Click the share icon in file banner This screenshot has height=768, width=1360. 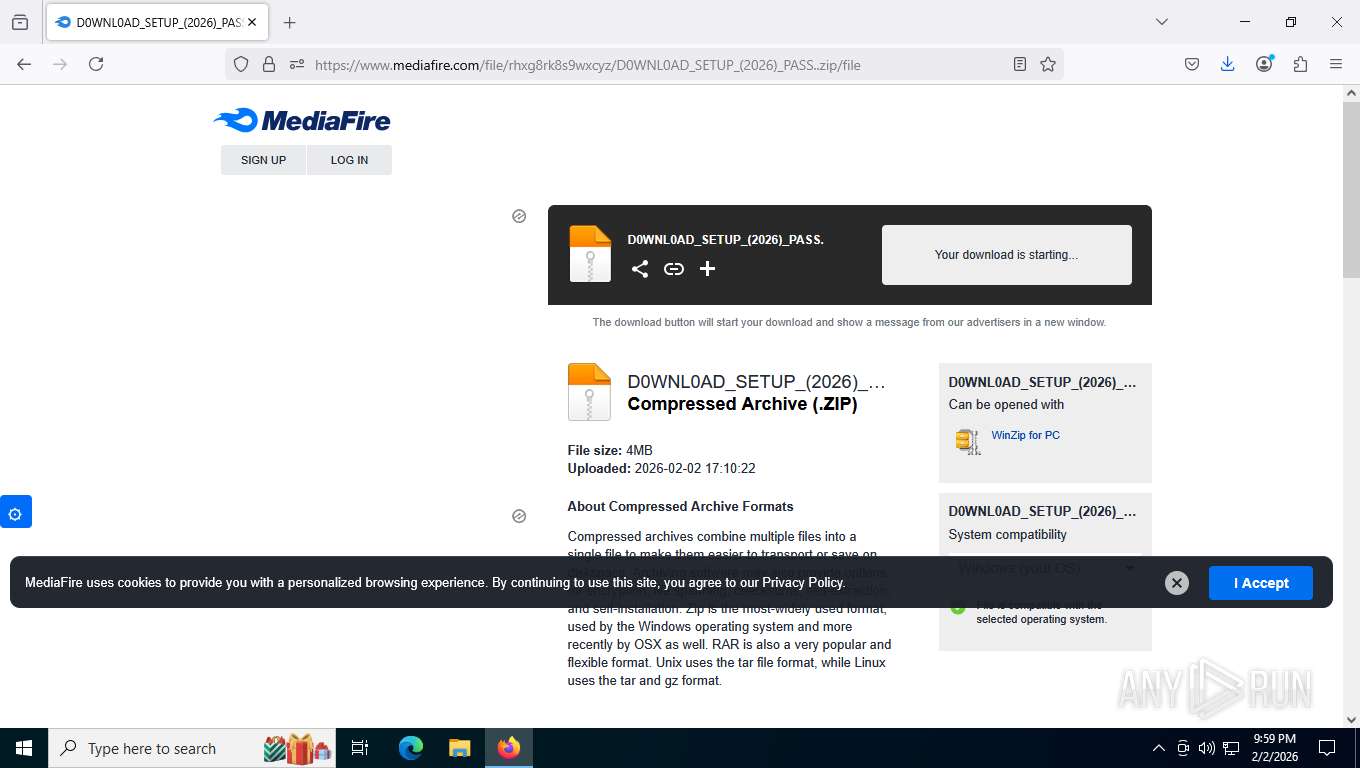point(640,269)
